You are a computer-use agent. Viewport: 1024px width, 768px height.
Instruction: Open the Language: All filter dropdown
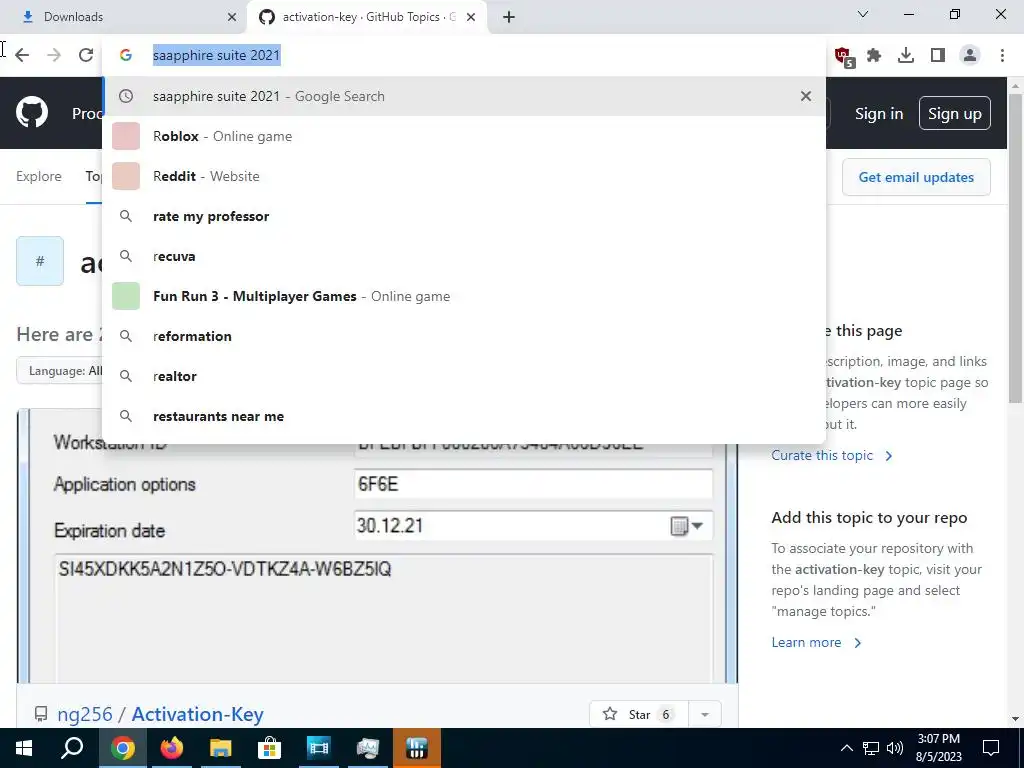click(60, 370)
